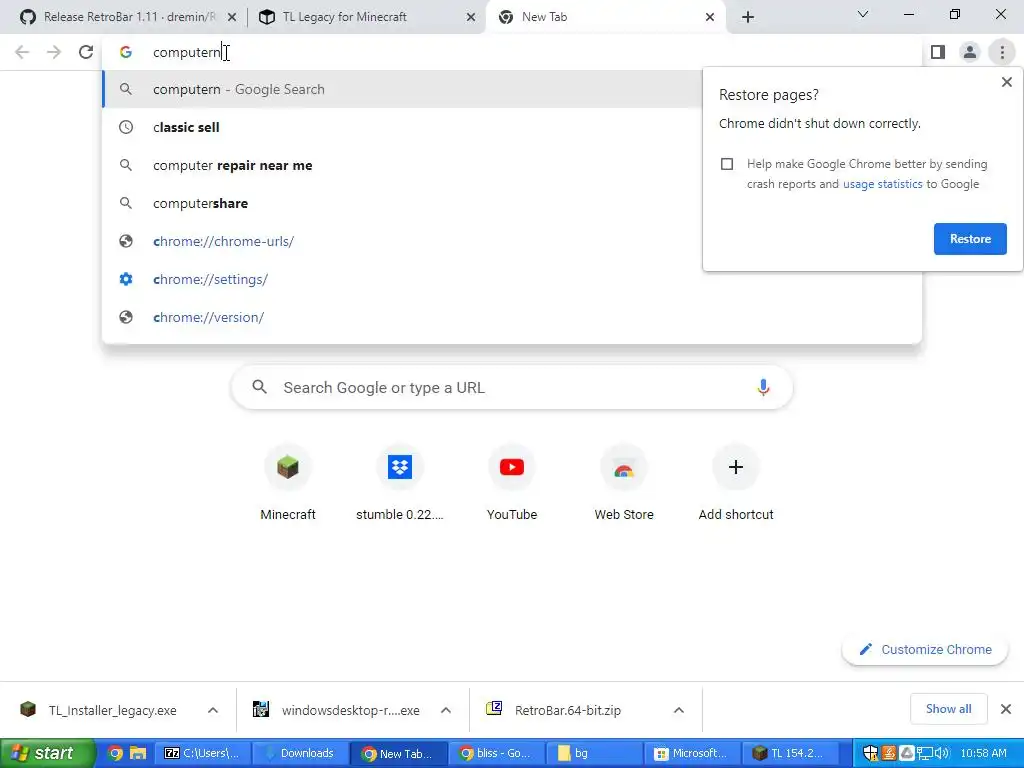Expand windowsdesktop-r....exe download options
This screenshot has width=1024, height=768.
click(445, 710)
